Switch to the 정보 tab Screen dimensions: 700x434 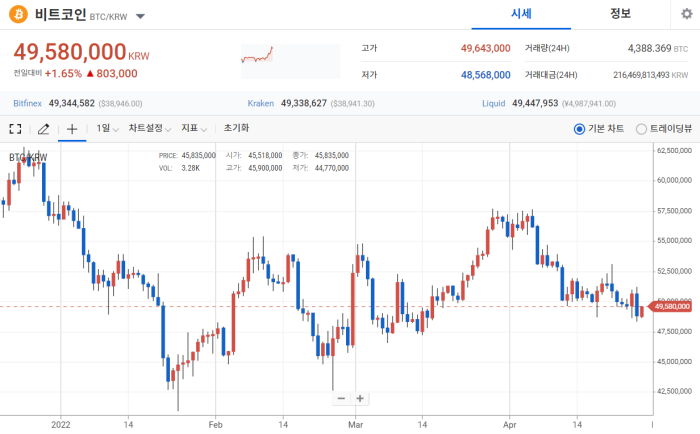620,14
